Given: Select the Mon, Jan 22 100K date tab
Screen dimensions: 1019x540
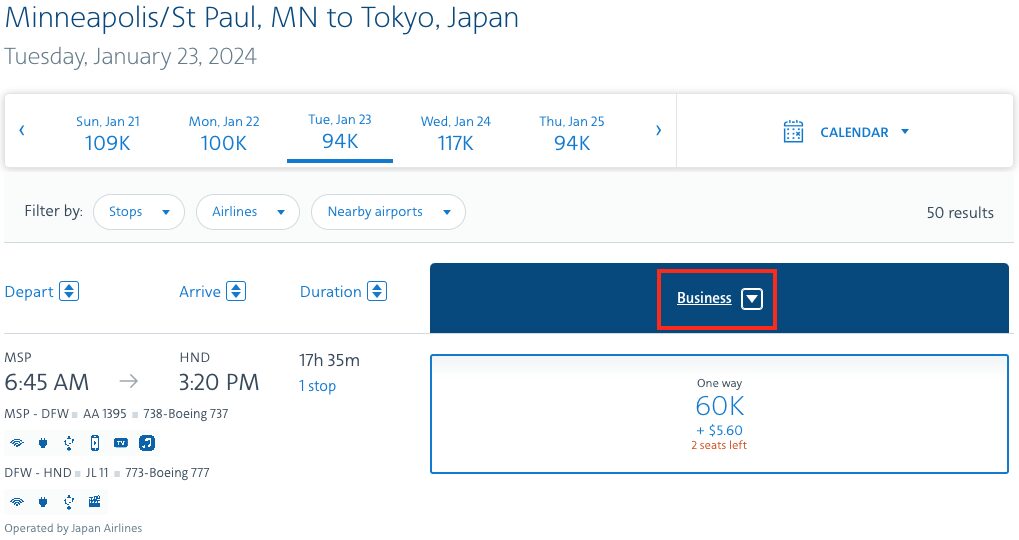Looking at the screenshot, I should click(224, 133).
